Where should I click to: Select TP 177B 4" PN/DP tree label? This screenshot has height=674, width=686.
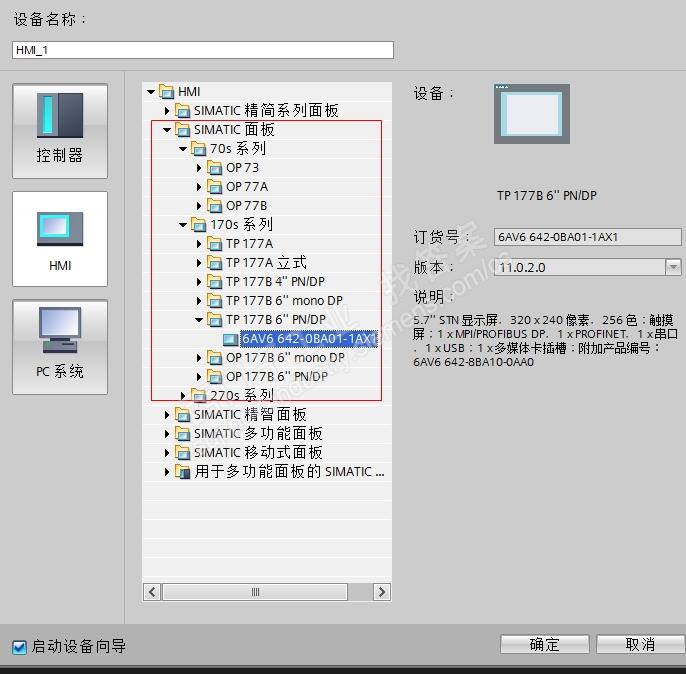click(x=275, y=282)
